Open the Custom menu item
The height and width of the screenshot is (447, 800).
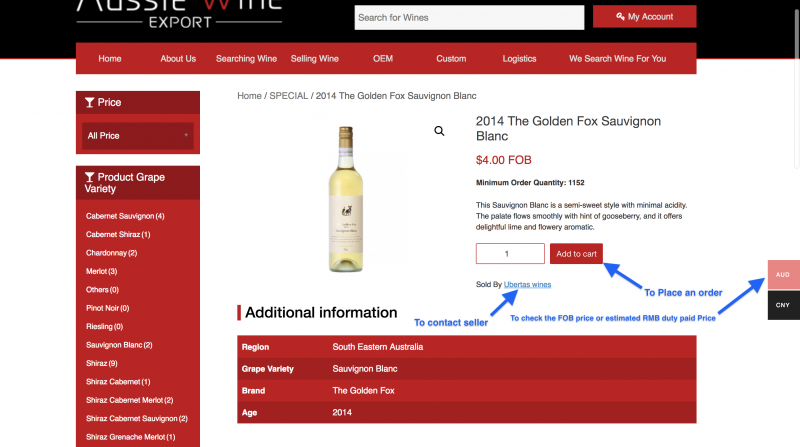pyautogui.click(x=451, y=59)
